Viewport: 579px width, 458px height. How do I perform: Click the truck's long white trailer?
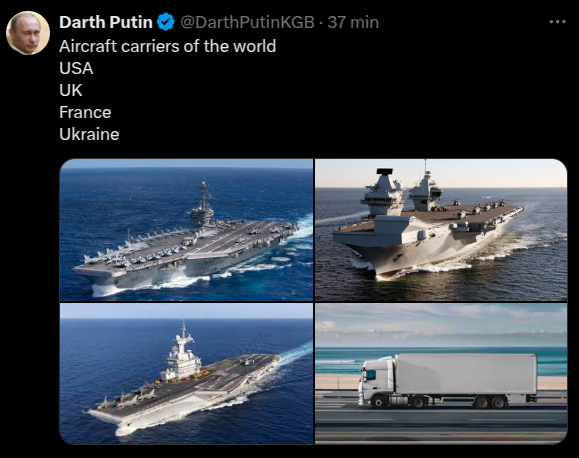pyautogui.click(x=466, y=374)
